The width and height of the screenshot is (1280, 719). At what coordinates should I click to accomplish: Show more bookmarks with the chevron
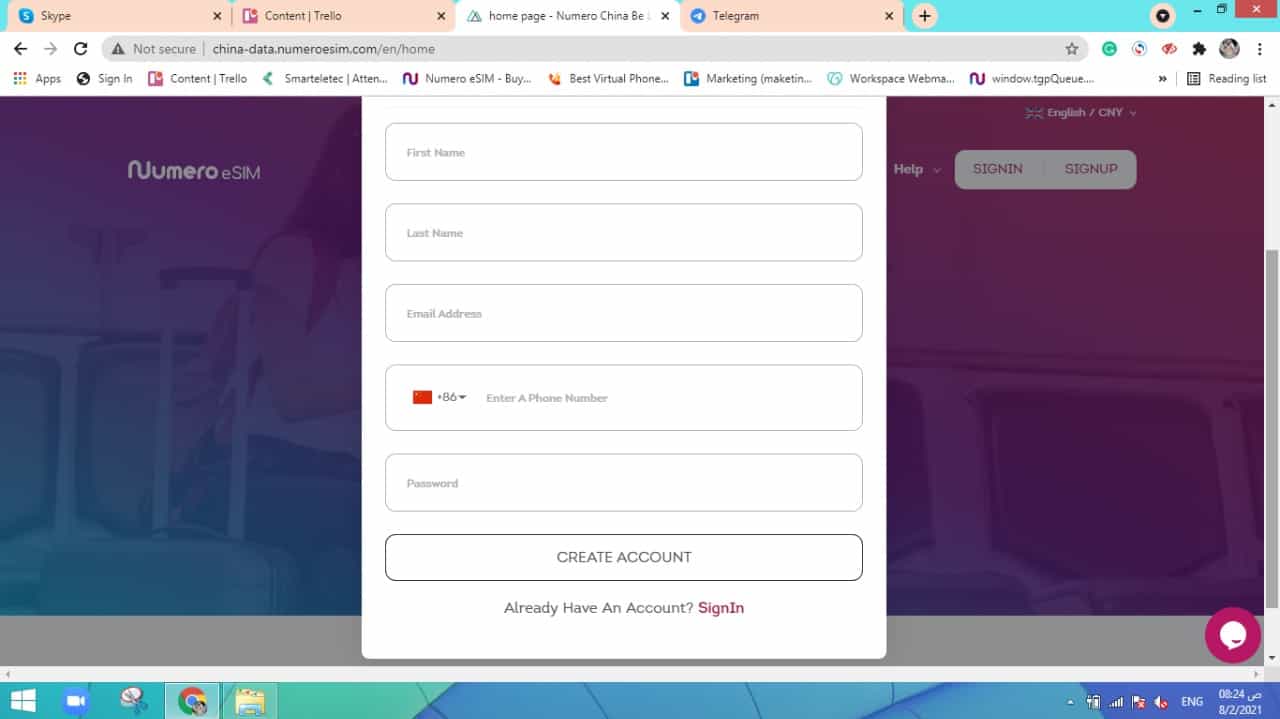[x=1162, y=78]
